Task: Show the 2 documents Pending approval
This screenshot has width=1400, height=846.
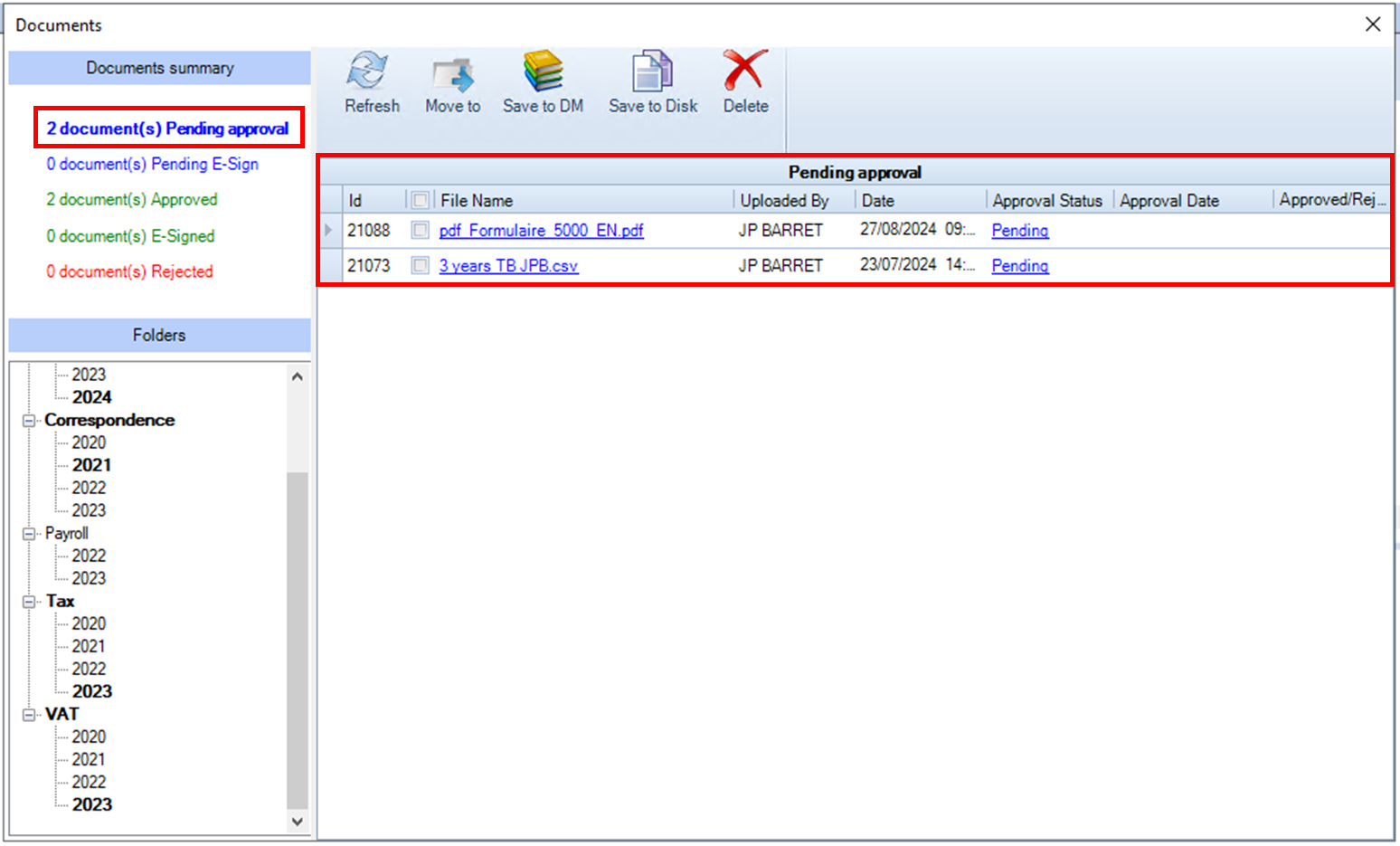Action: 168,128
